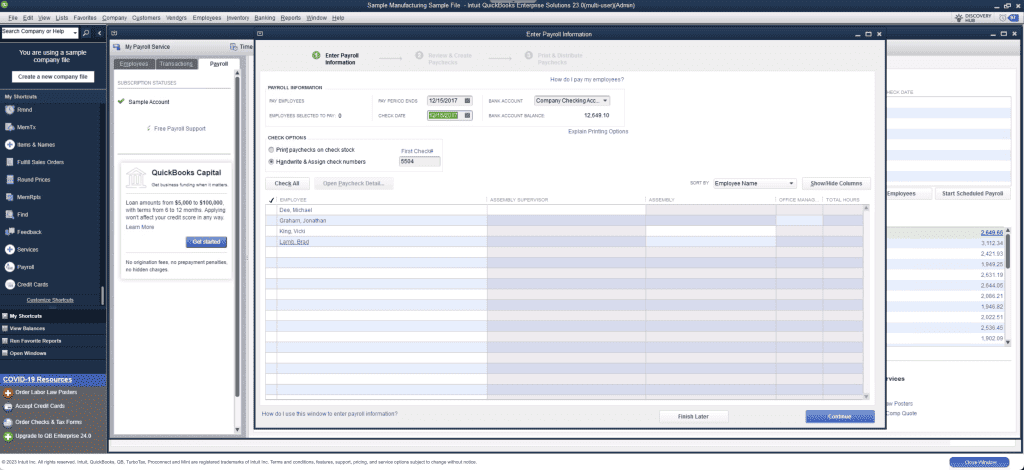Click Order Checks & Tax Forms icon
1024x470 pixels.
(x=8, y=422)
